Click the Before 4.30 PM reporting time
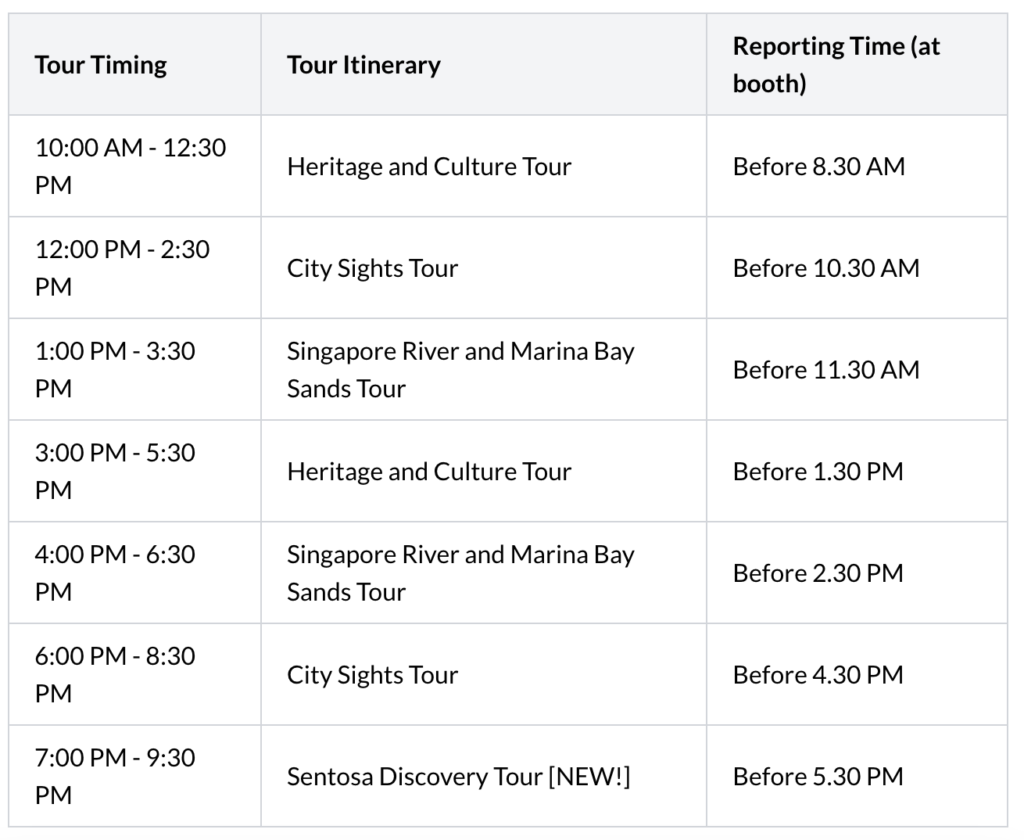 coord(818,674)
